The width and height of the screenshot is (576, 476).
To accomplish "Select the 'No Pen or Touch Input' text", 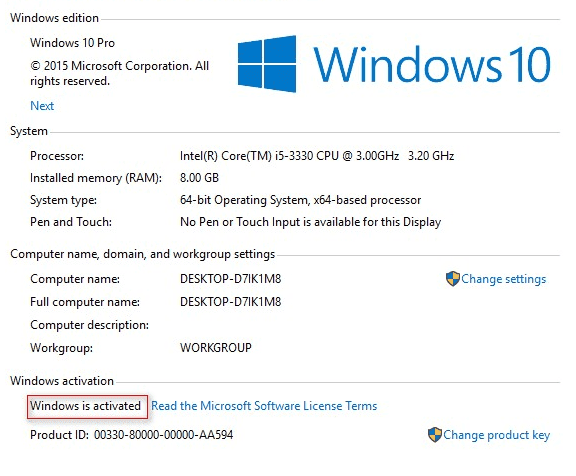I will pos(310,222).
